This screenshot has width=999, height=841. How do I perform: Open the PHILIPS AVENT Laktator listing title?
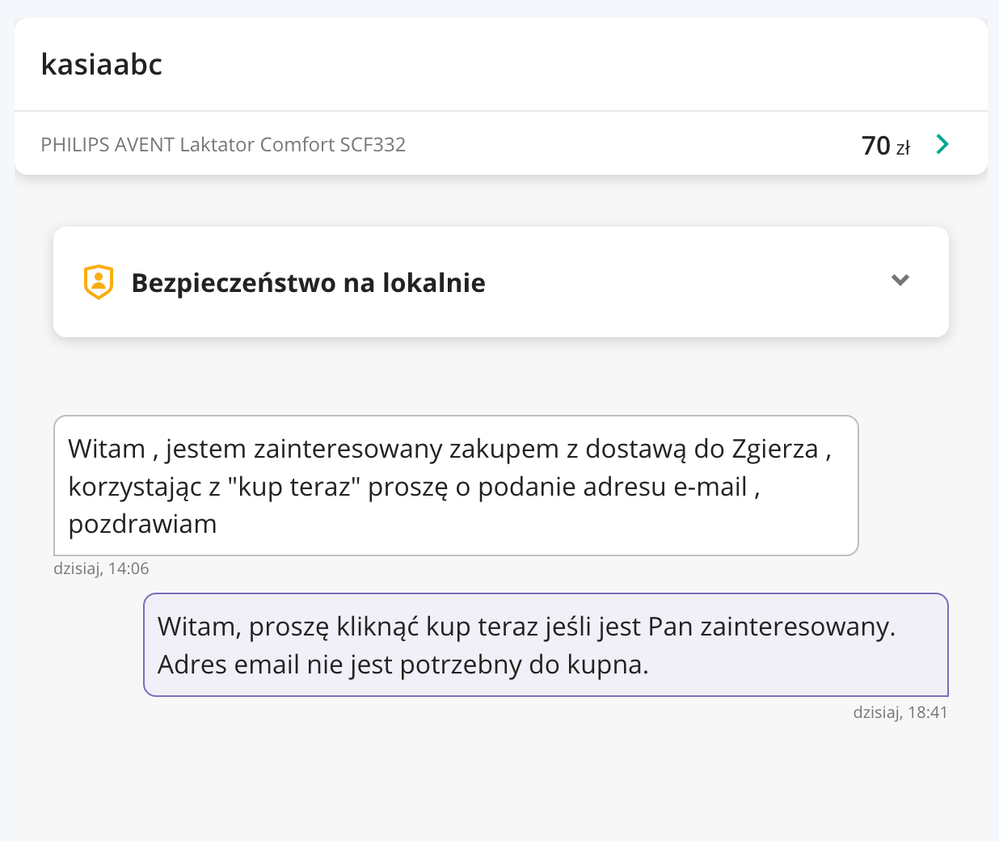223,145
